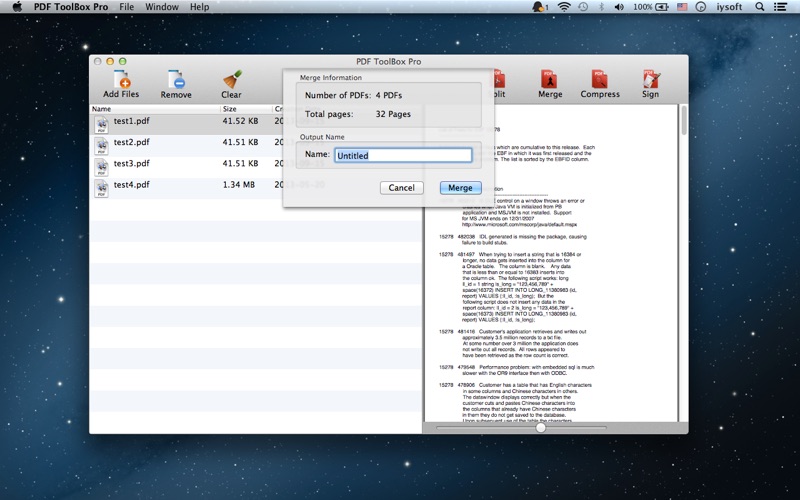Open the File menu
The image size is (800, 500).
pyautogui.click(x=127, y=7)
